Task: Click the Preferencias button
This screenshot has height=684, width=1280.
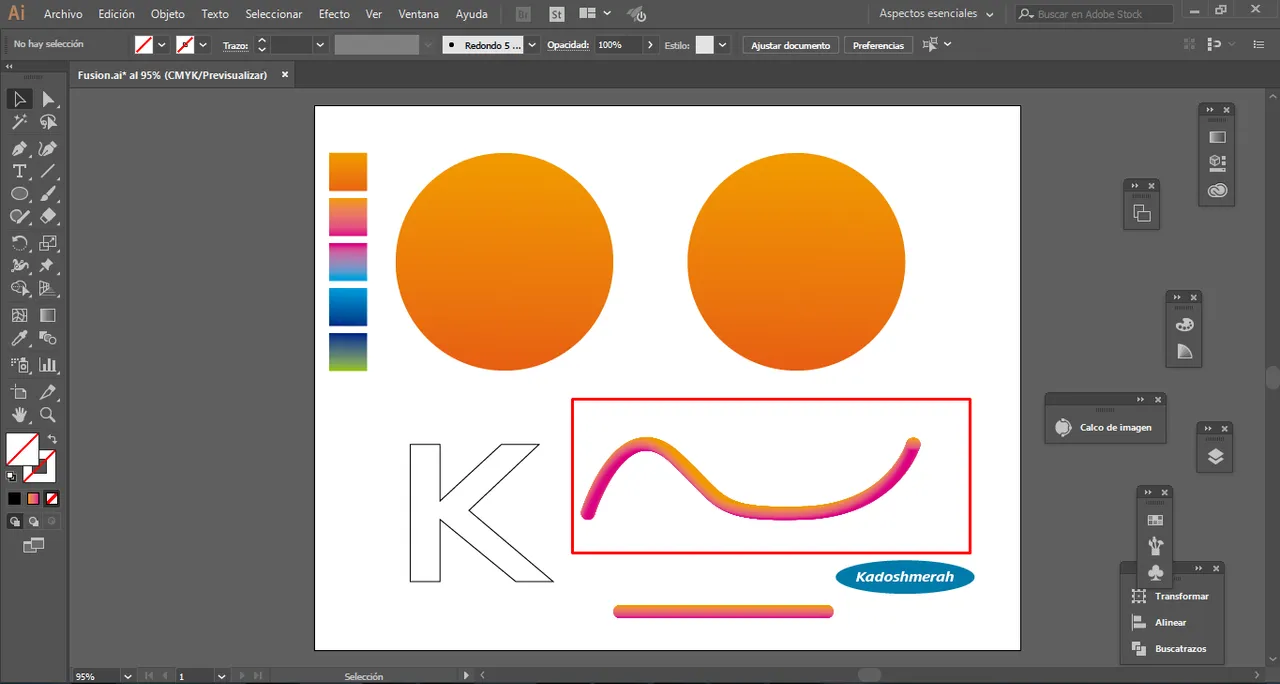Action: tap(878, 45)
